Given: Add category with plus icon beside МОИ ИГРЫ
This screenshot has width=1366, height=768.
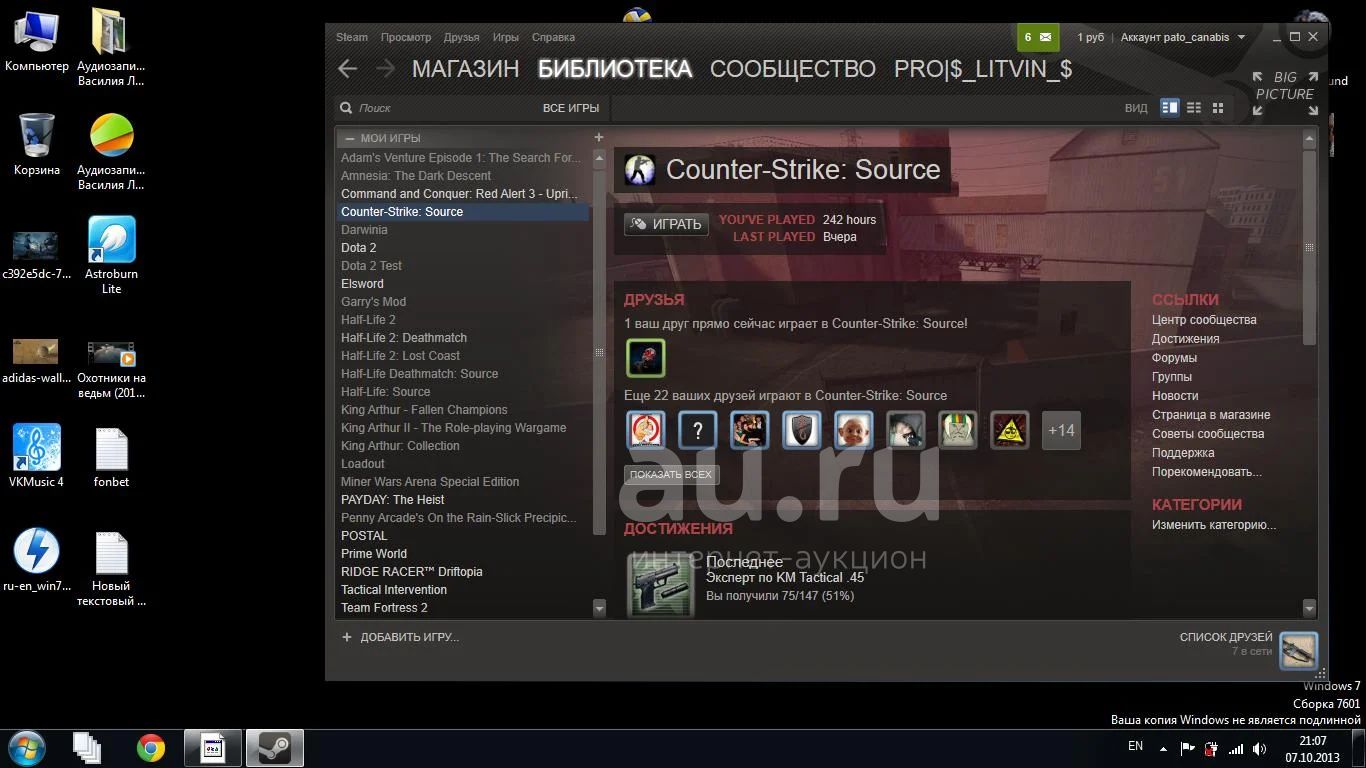Looking at the screenshot, I should click(599, 137).
